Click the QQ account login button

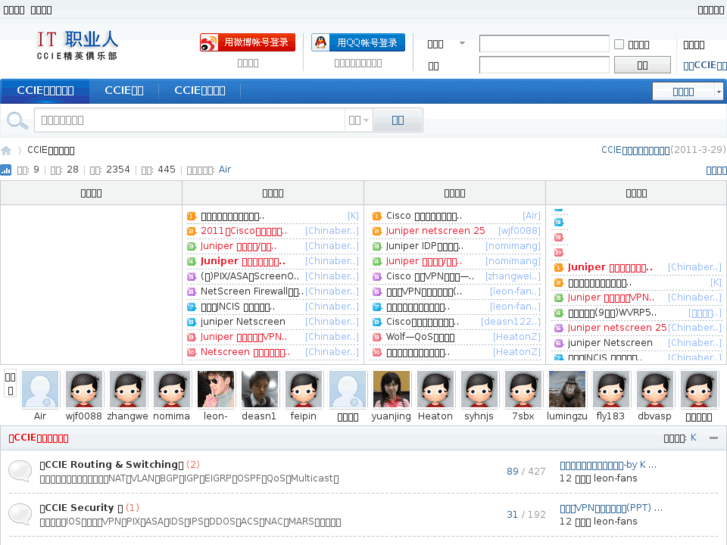[358, 42]
